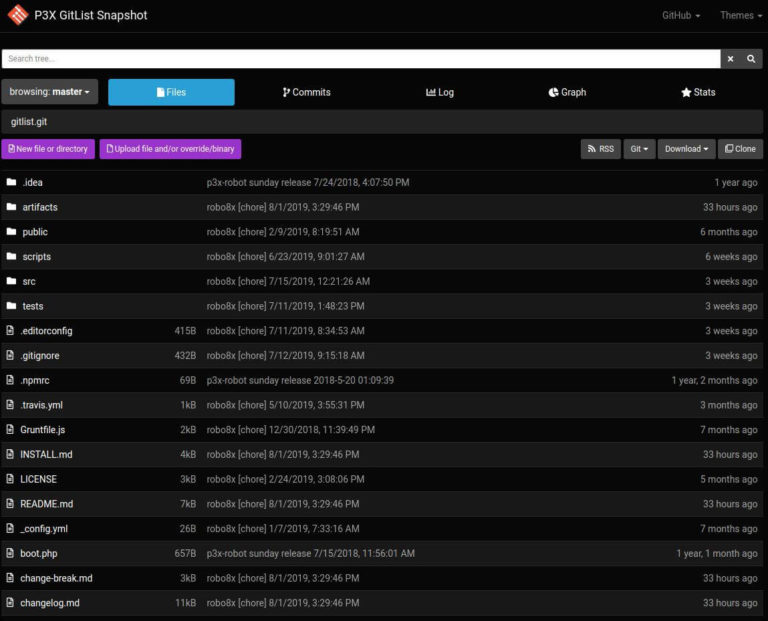
Task: Click the P3X GitList Snapshot title
Action: tap(91, 15)
